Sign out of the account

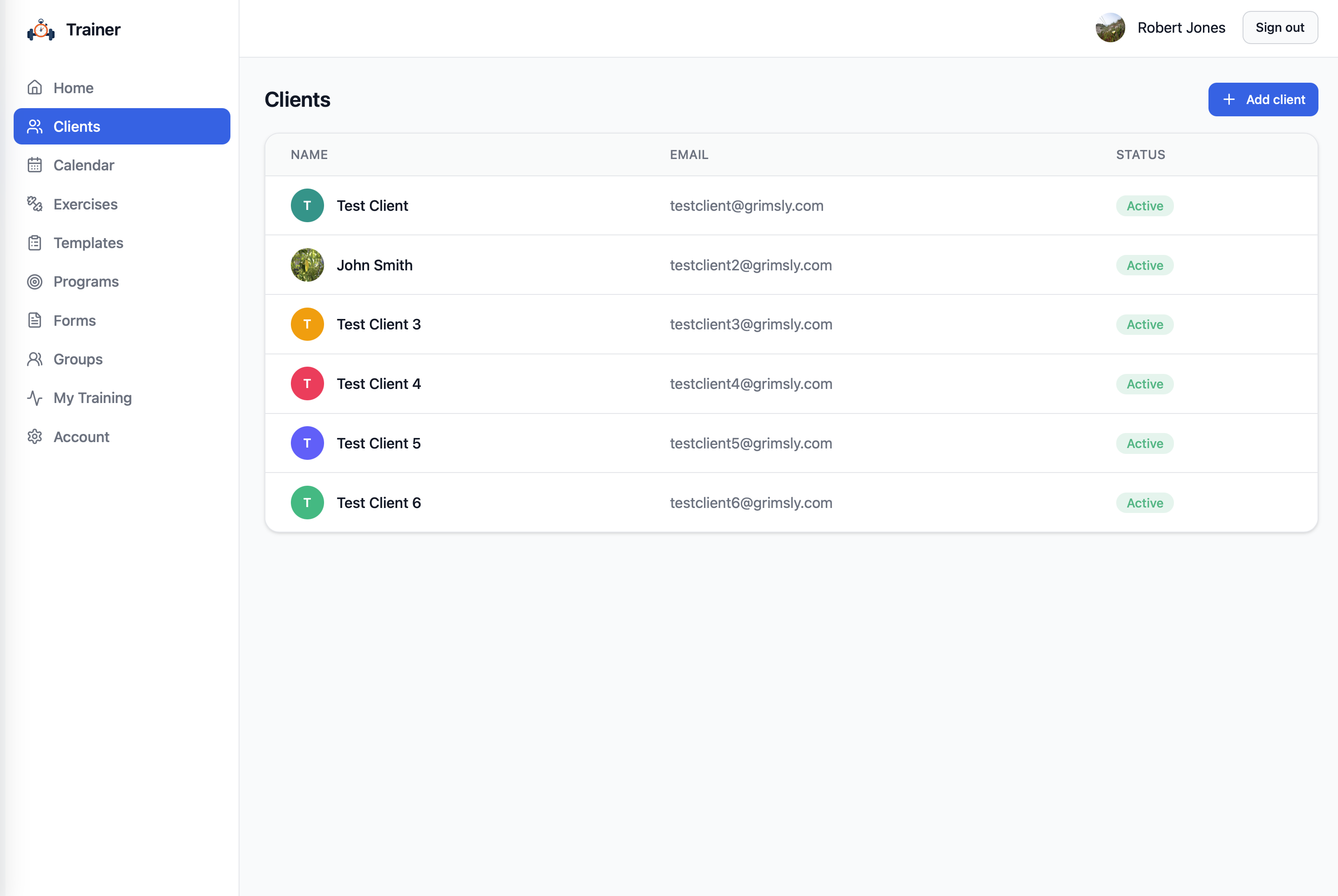tap(1280, 27)
